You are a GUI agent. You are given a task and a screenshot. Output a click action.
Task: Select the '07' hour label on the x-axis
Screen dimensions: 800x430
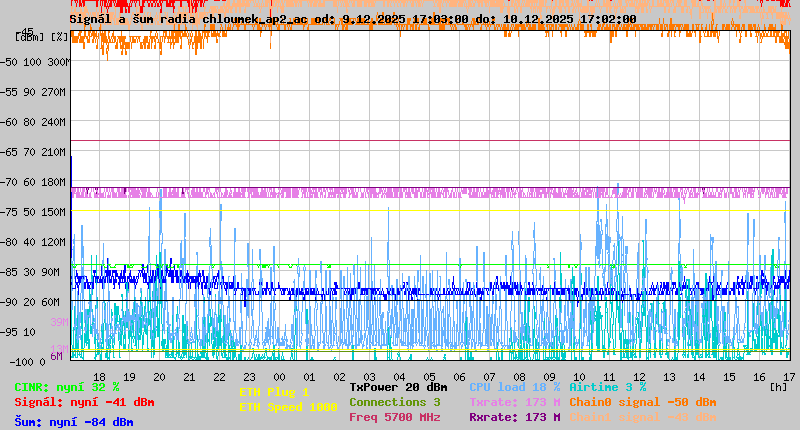point(489,377)
